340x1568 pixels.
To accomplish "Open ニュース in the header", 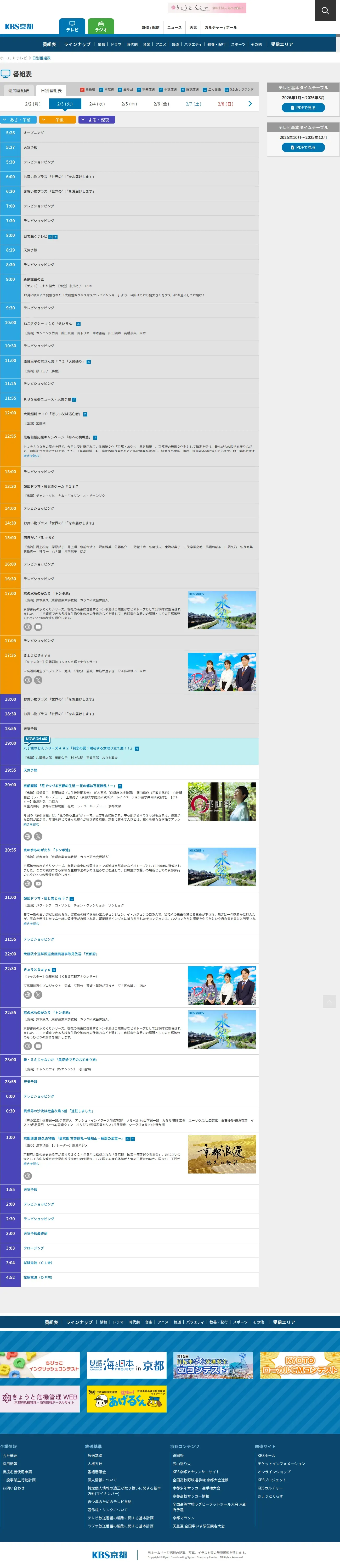I will [174, 27].
